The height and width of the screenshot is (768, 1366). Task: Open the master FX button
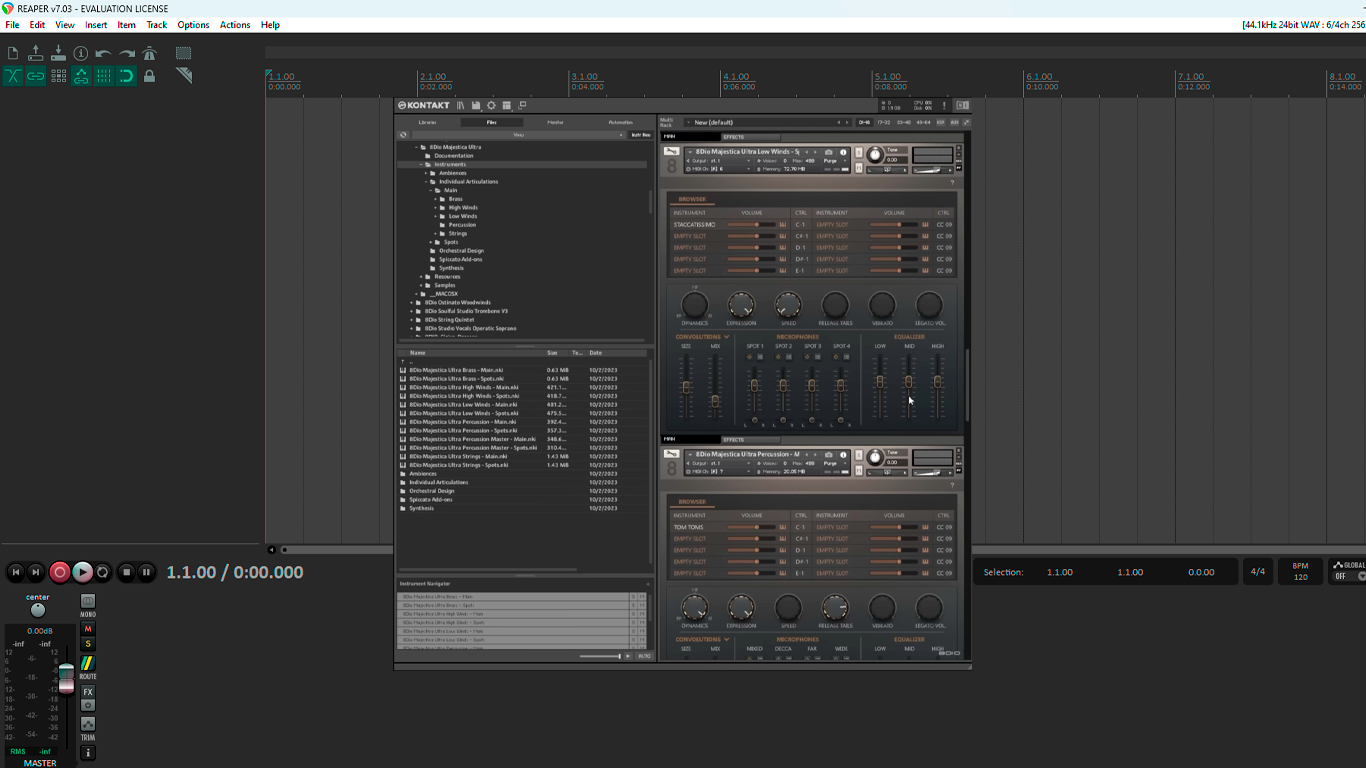pyautogui.click(x=88, y=692)
